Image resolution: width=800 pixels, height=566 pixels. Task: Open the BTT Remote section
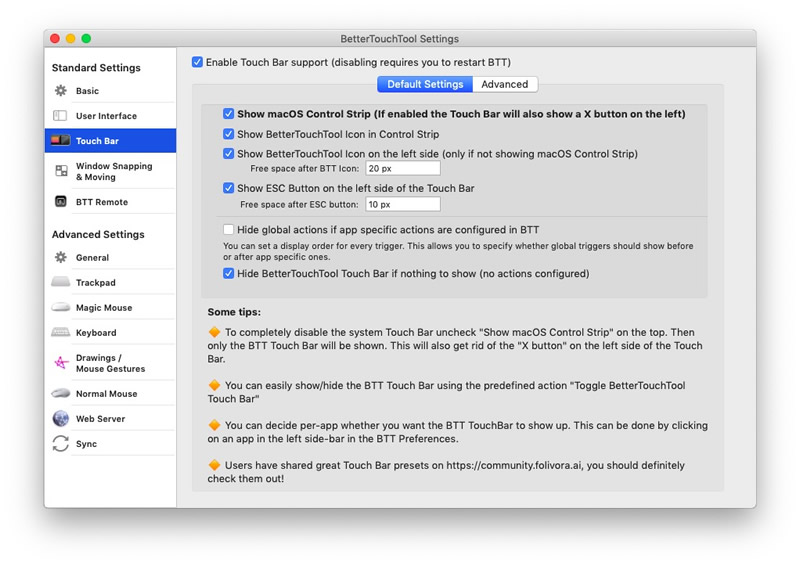pos(110,202)
